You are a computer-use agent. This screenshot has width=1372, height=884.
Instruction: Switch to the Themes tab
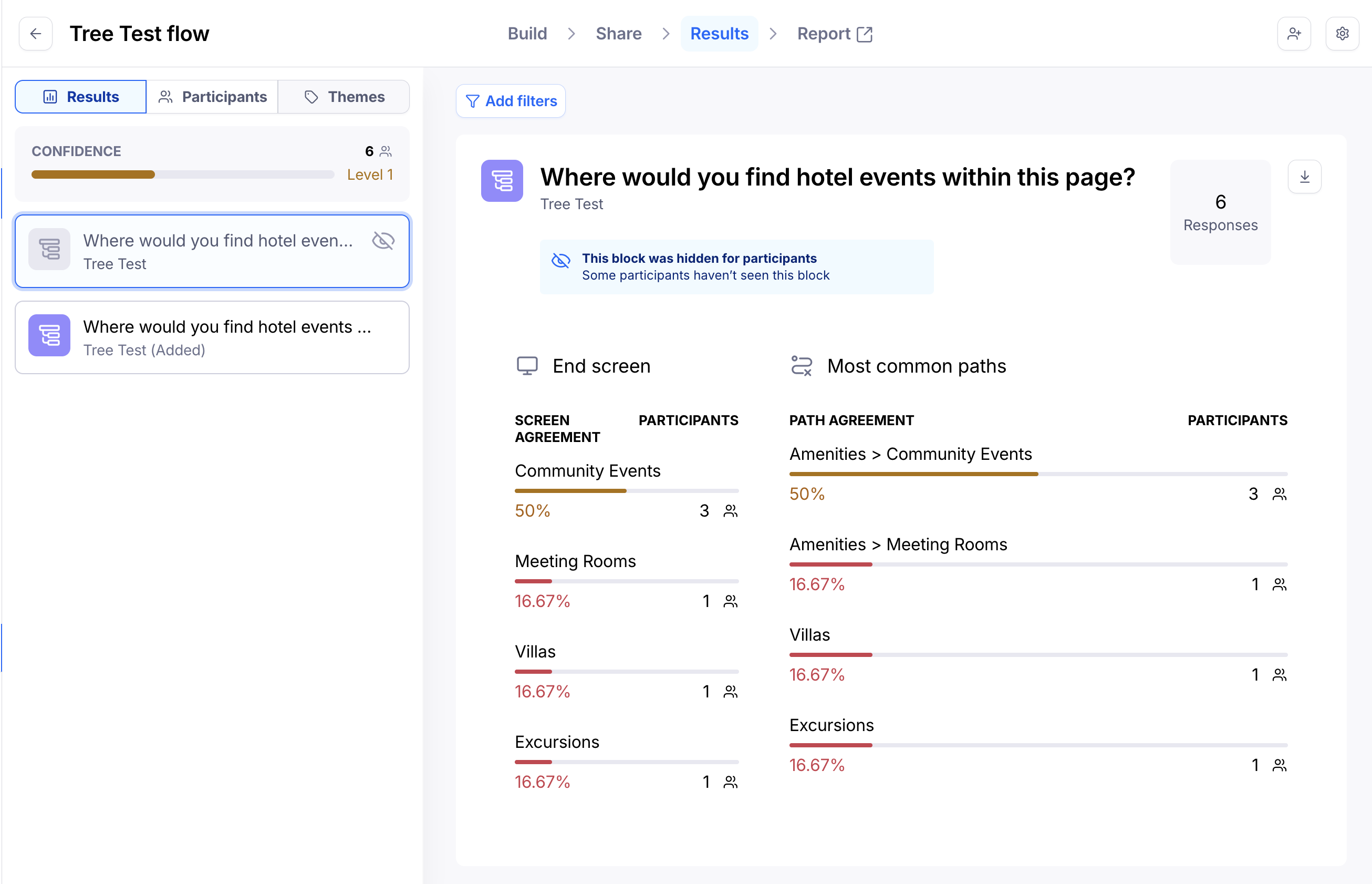point(344,96)
